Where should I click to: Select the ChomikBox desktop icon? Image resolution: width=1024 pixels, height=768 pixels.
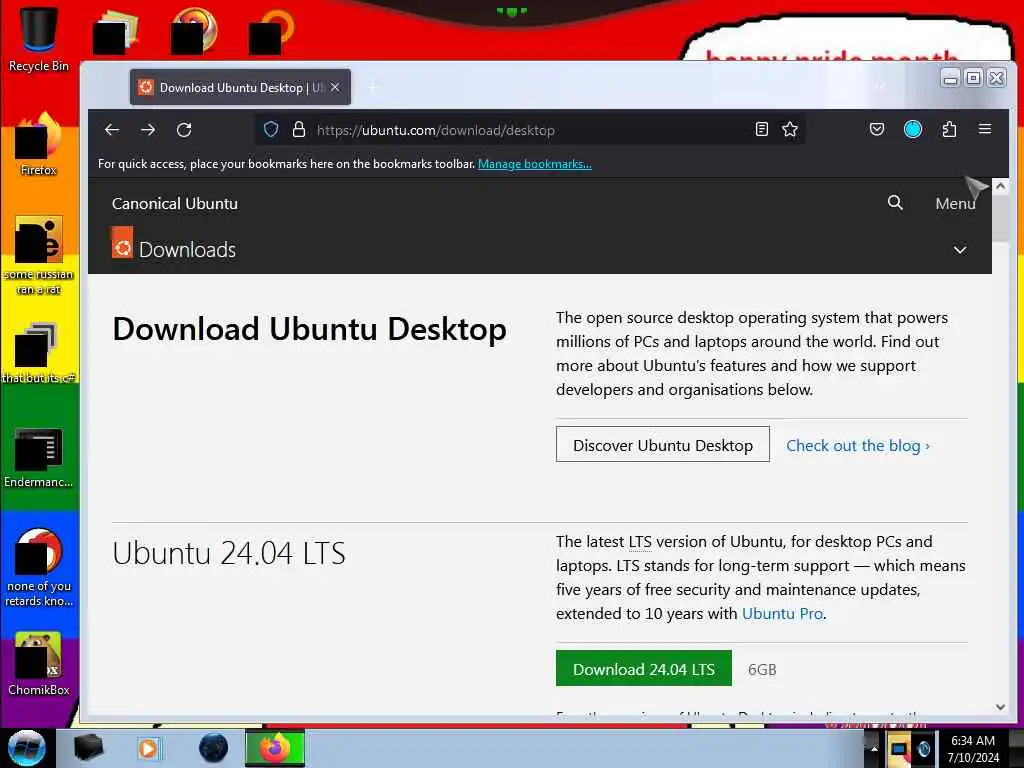pyautogui.click(x=39, y=664)
